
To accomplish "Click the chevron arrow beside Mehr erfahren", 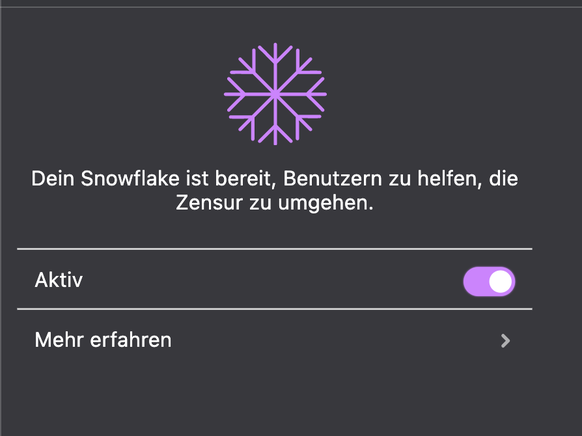I will coord(505,341).
